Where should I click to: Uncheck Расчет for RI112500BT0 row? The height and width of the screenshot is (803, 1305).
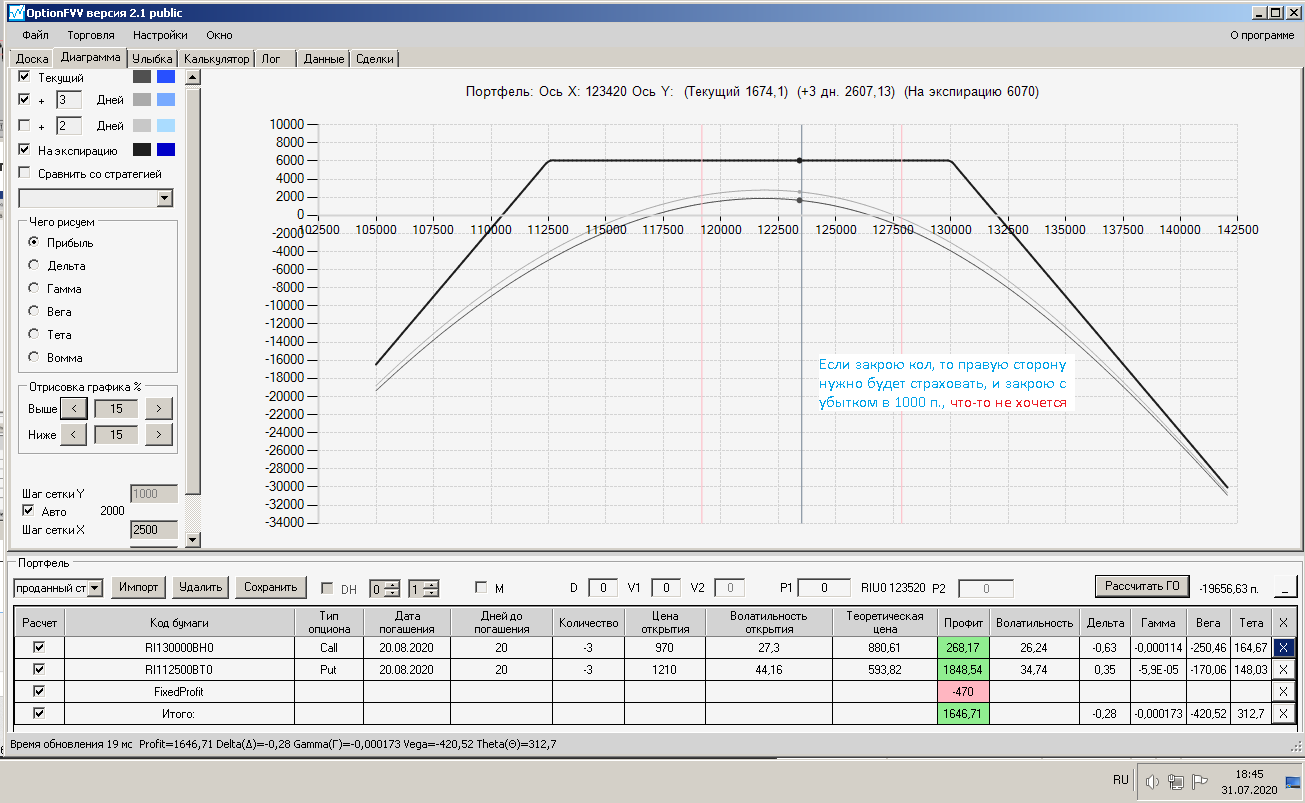click(39, 669)
